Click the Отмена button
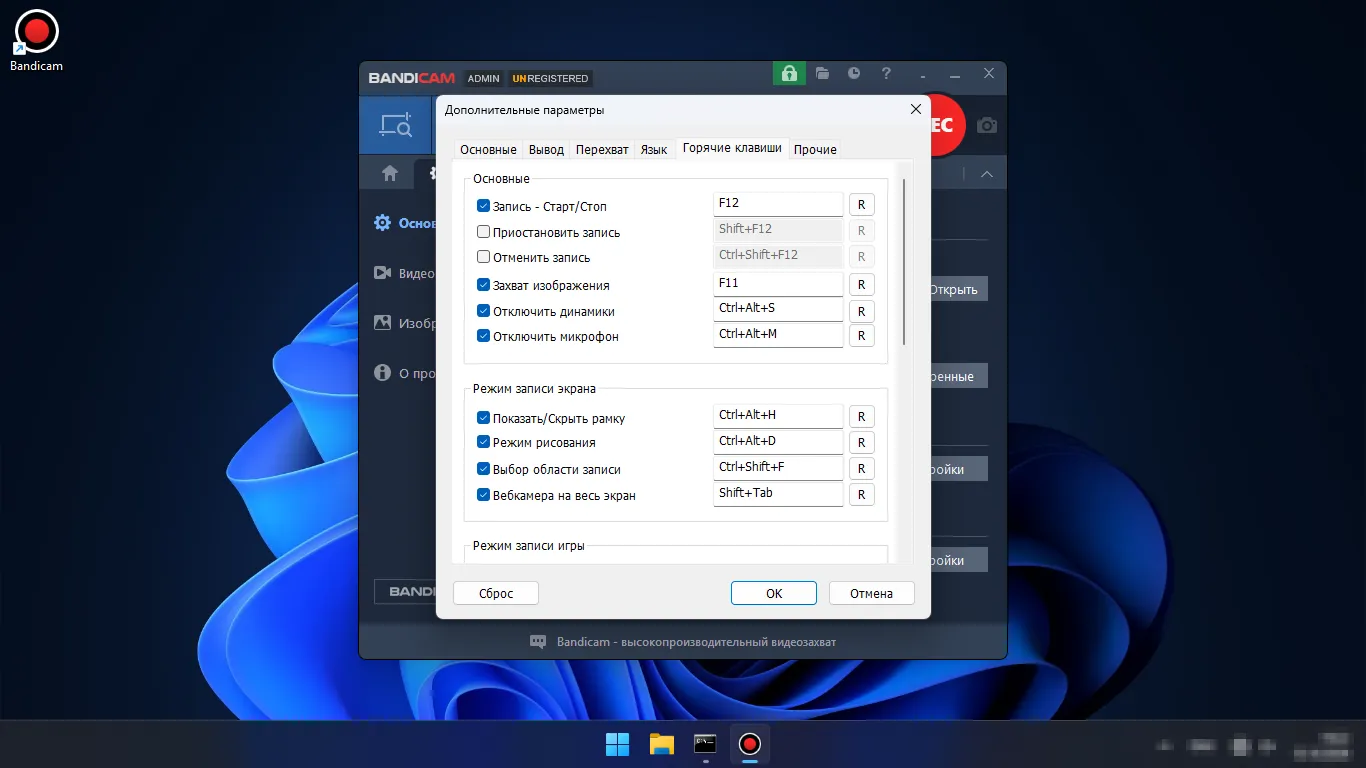This screenshot has width=1366, height=768. (872, 593)
